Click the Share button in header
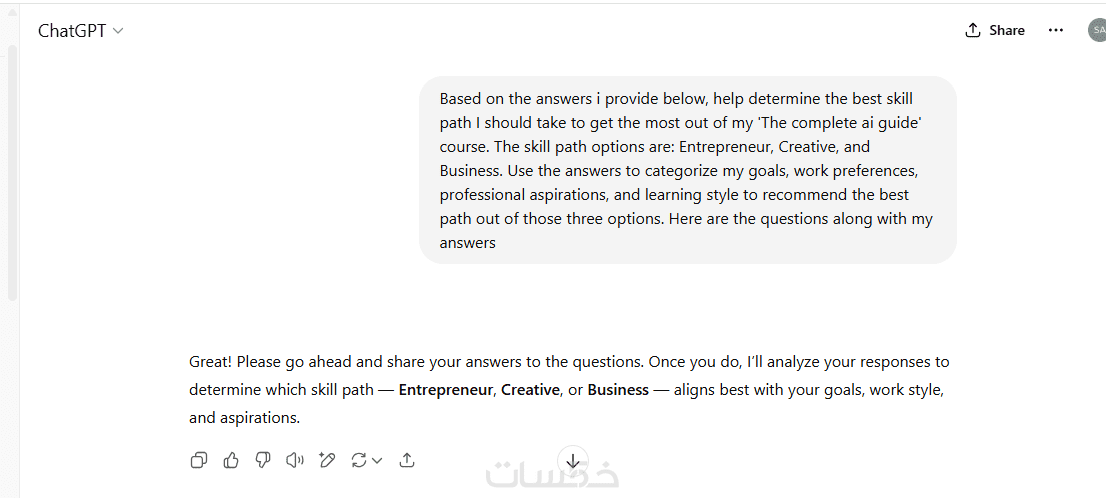The image size is (1106, 498). (x=994, y=30)
